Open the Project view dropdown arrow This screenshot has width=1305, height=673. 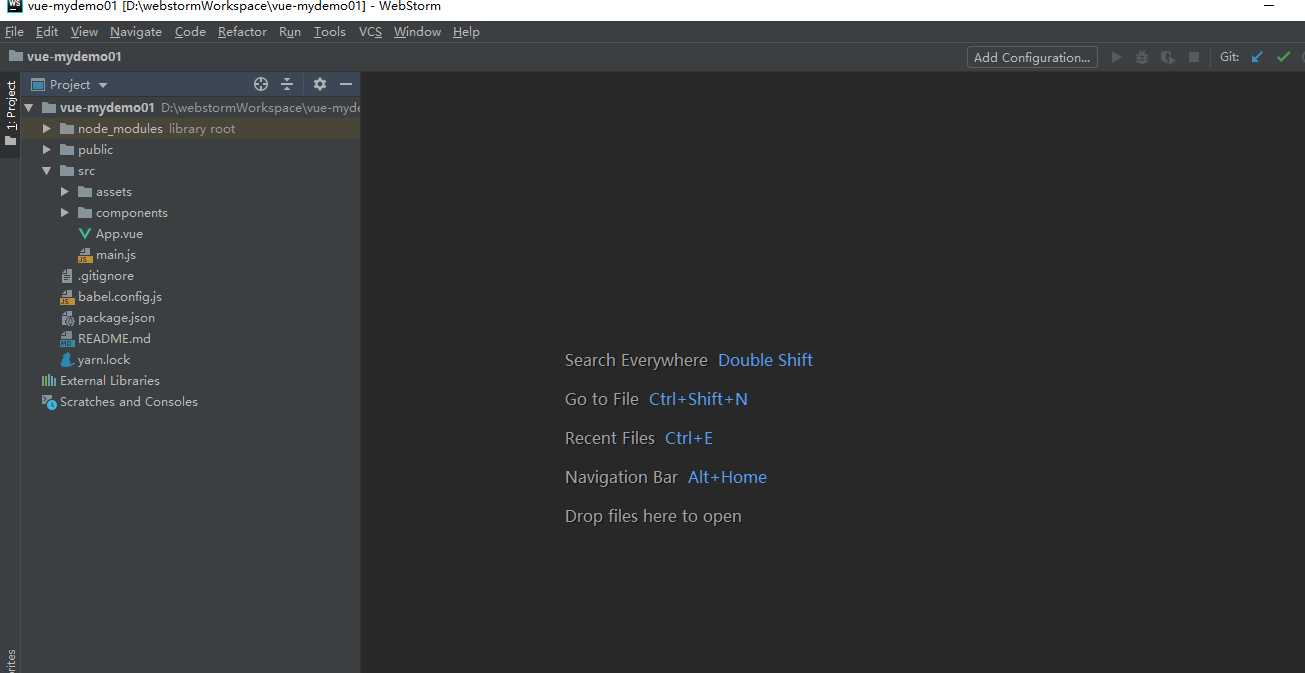103,85
